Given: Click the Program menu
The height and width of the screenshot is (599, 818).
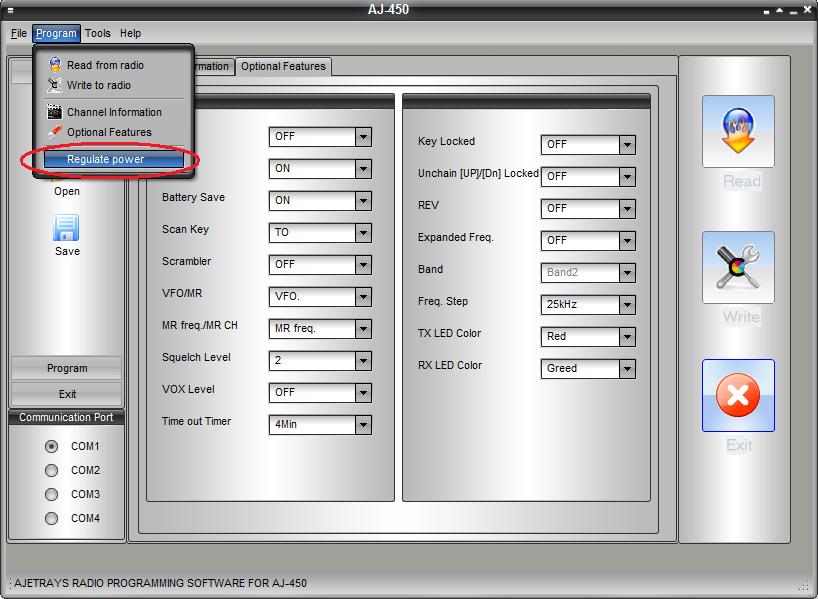Looking at the screenshot, I should point(56,33).
